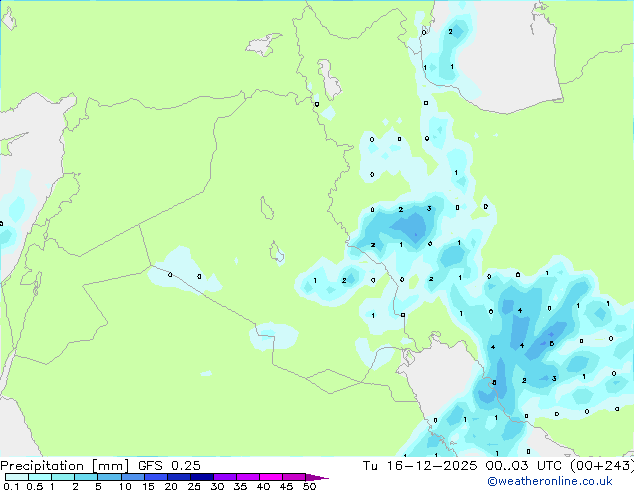Select the legend label '25'
The image size is (634, 490).
coord(194,486)
